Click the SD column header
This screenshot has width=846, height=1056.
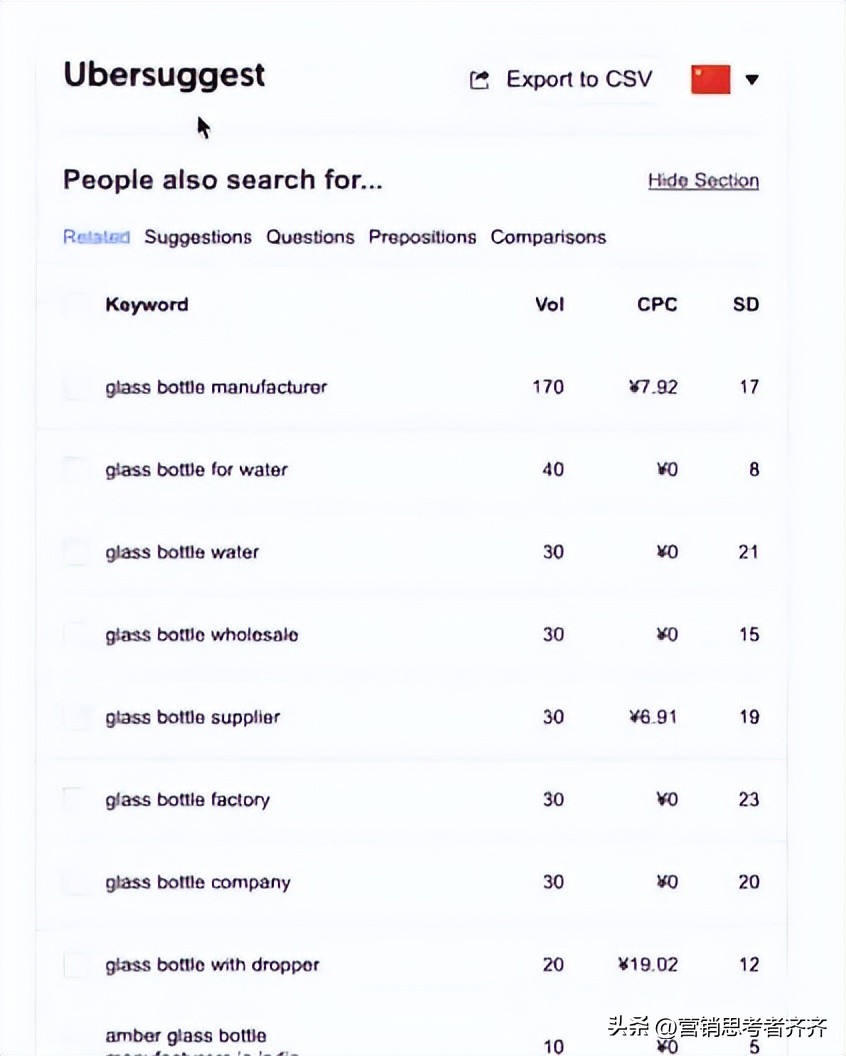746,305
